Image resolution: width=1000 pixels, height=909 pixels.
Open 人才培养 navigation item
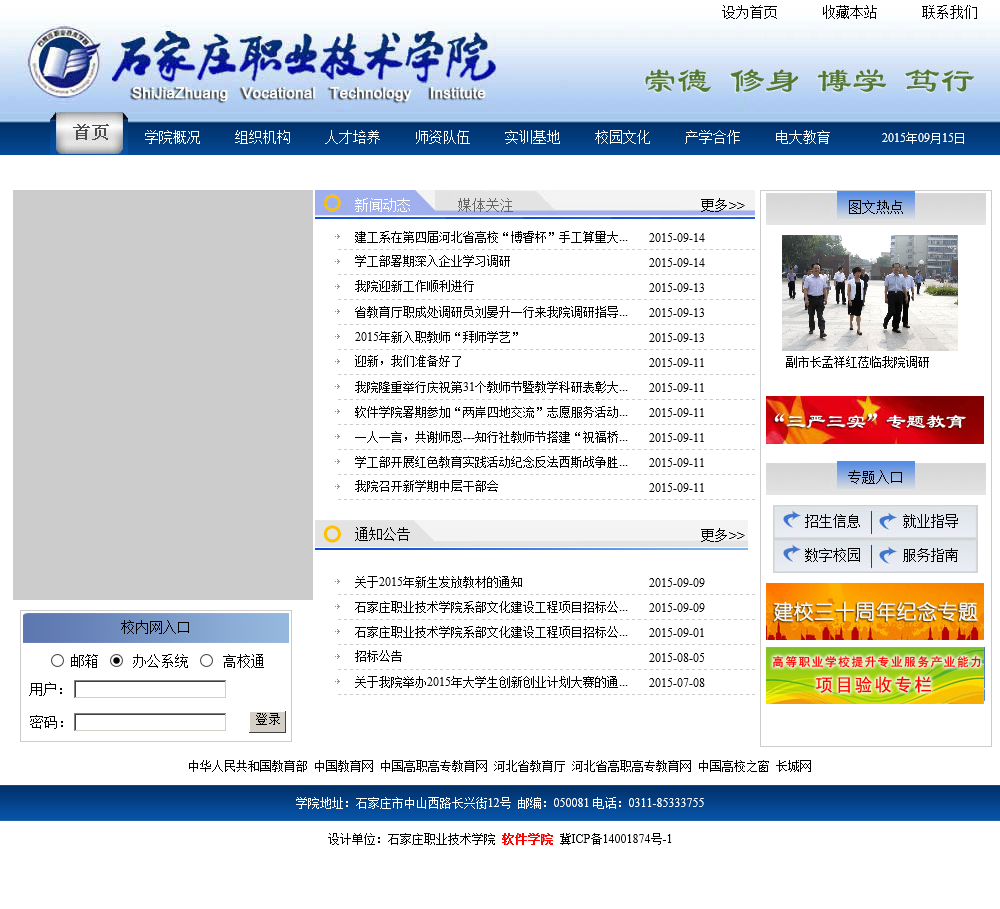tap(352, 137)
